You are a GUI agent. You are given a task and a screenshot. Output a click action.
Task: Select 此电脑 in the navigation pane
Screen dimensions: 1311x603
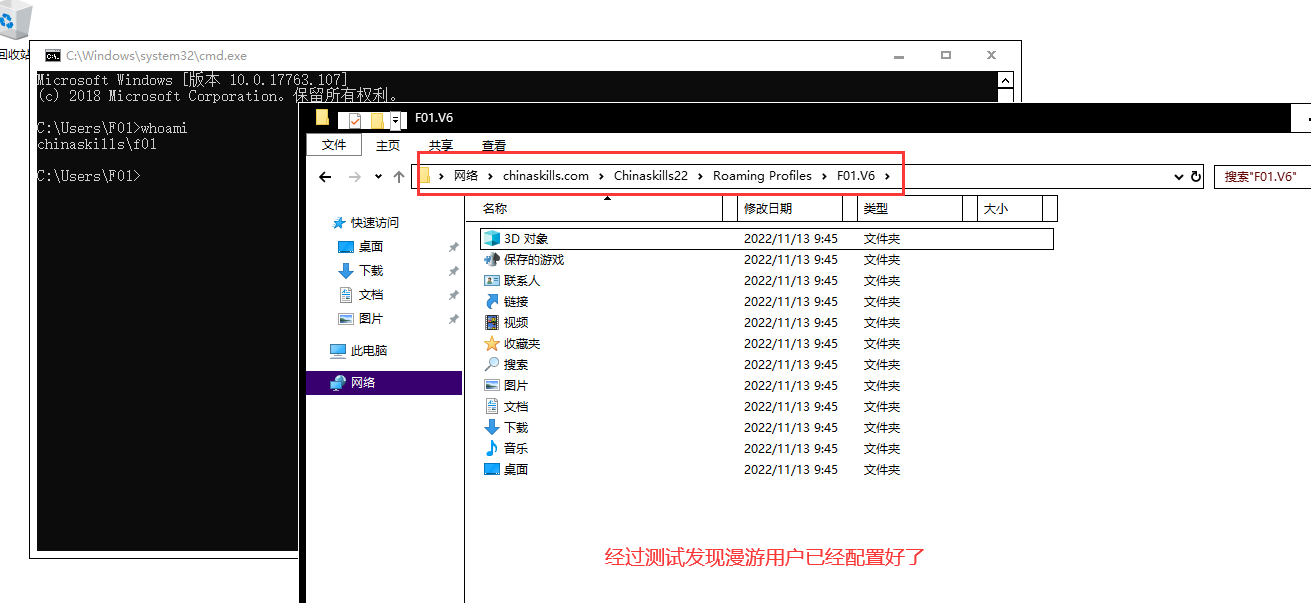pos(369,351)
